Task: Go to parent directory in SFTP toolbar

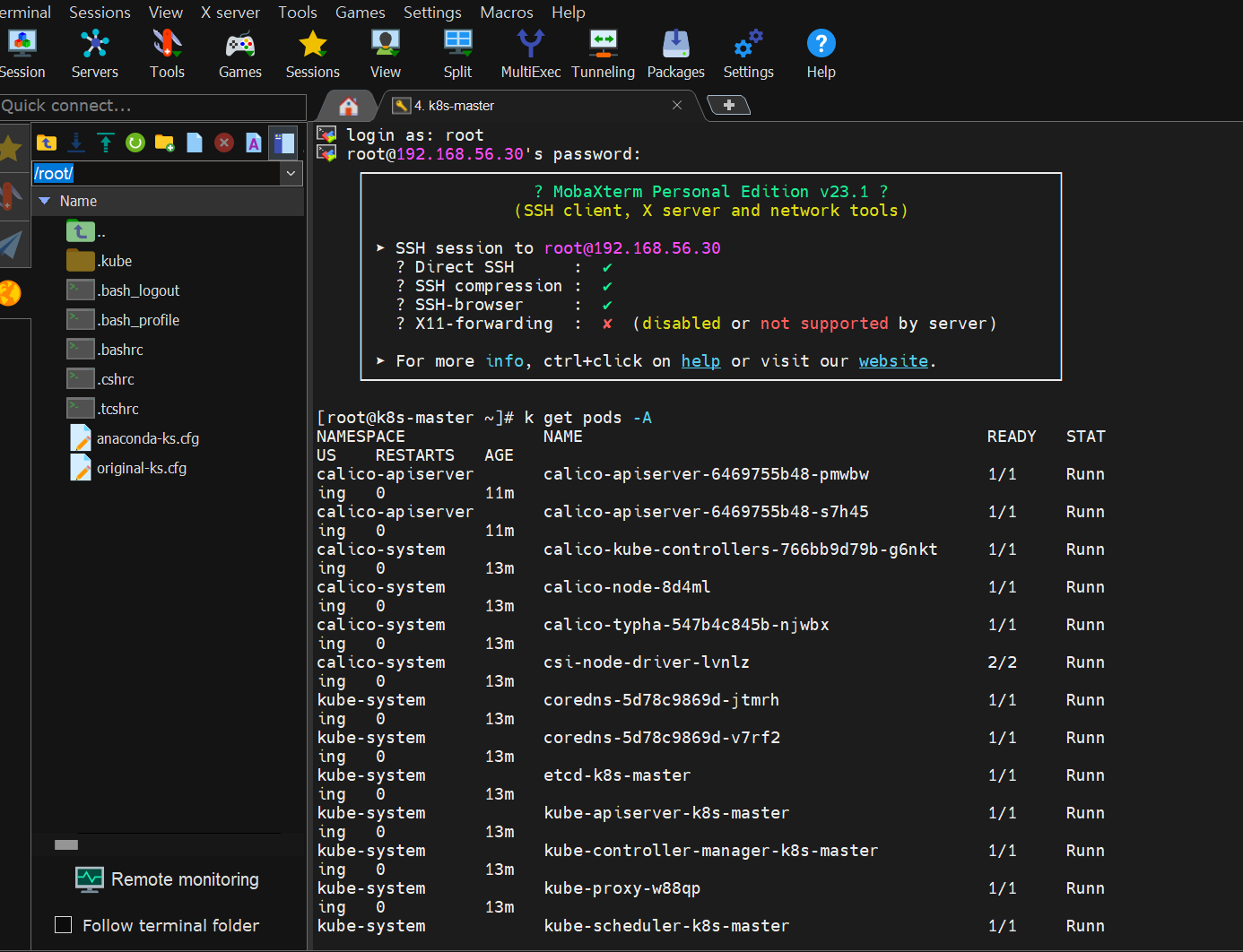Action: 47,143
